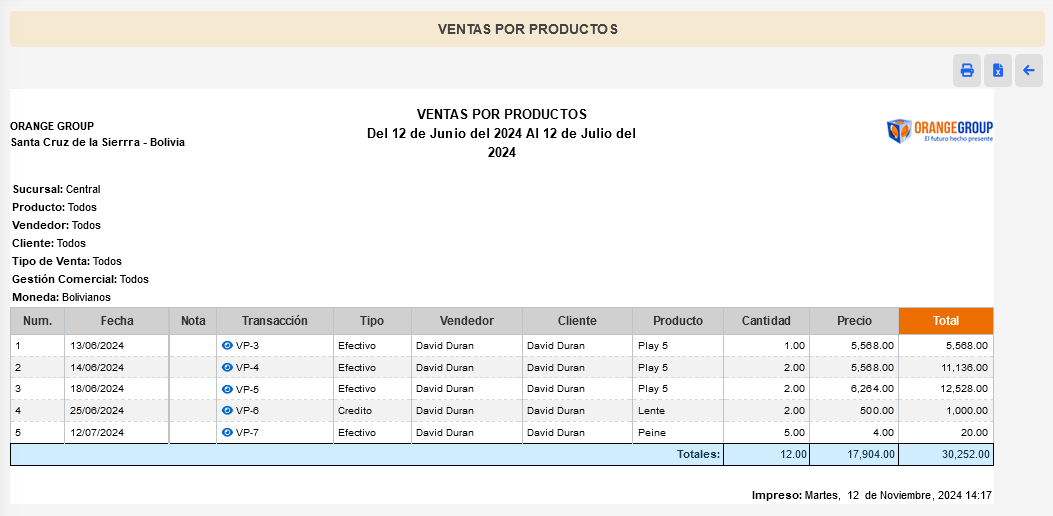1053x516 pixels.
Task: Click the Orange Group logo
Action: coord(940,130)
